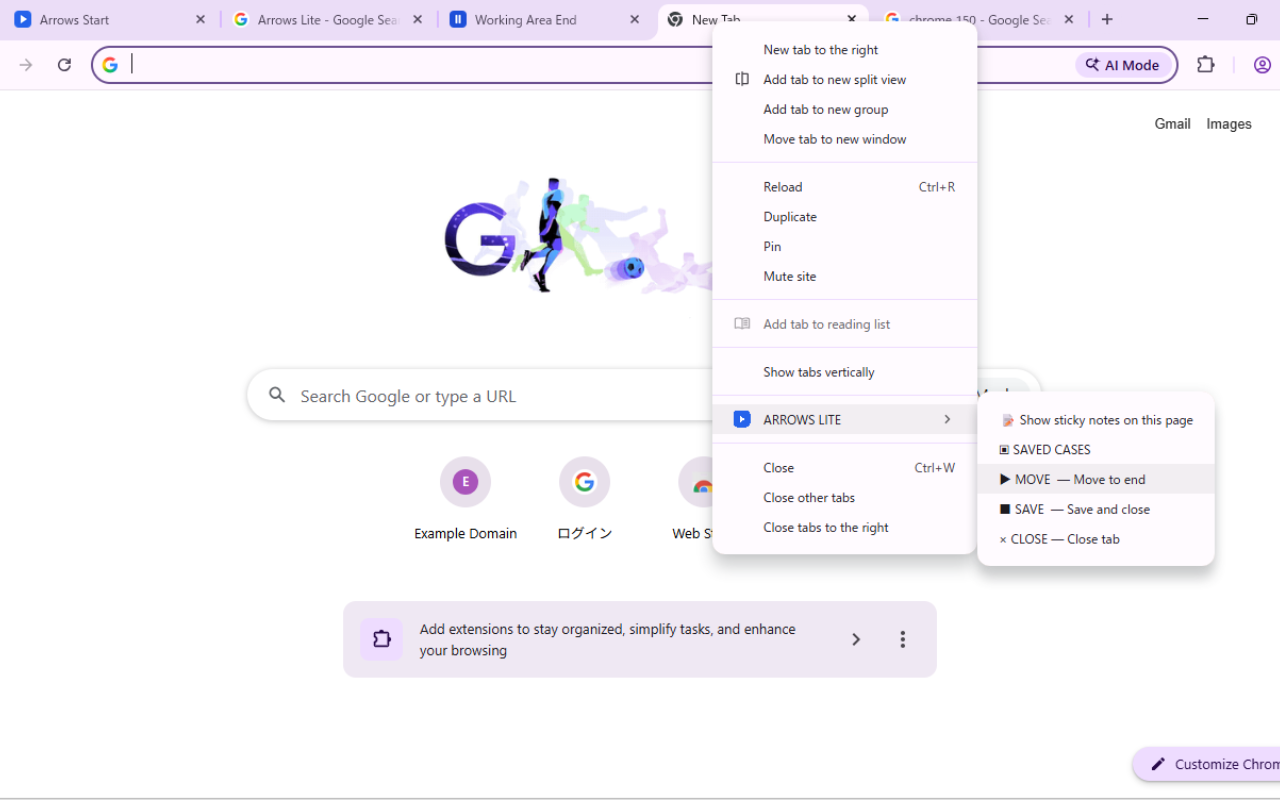Reload the page with toolbar icon
This screenshot has width=1280, height=800.
point(64,65)
